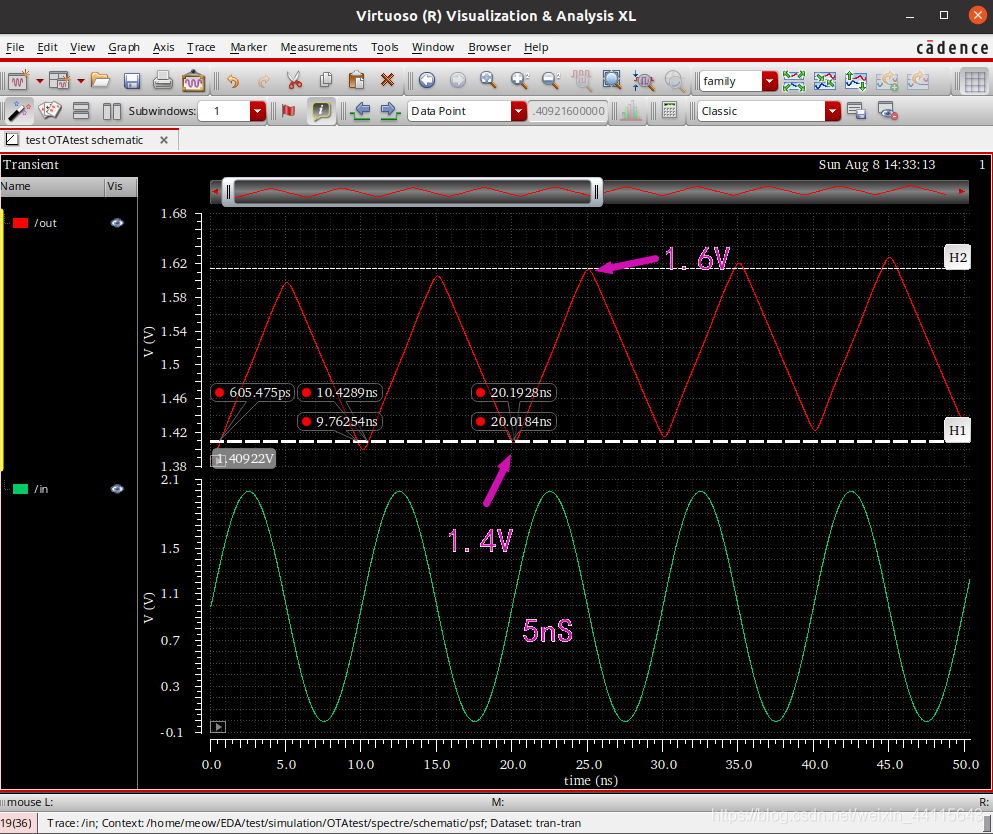This screenshot has width=993, height=834.
Task: Open the Trace menu
Action: click(201, 47)
